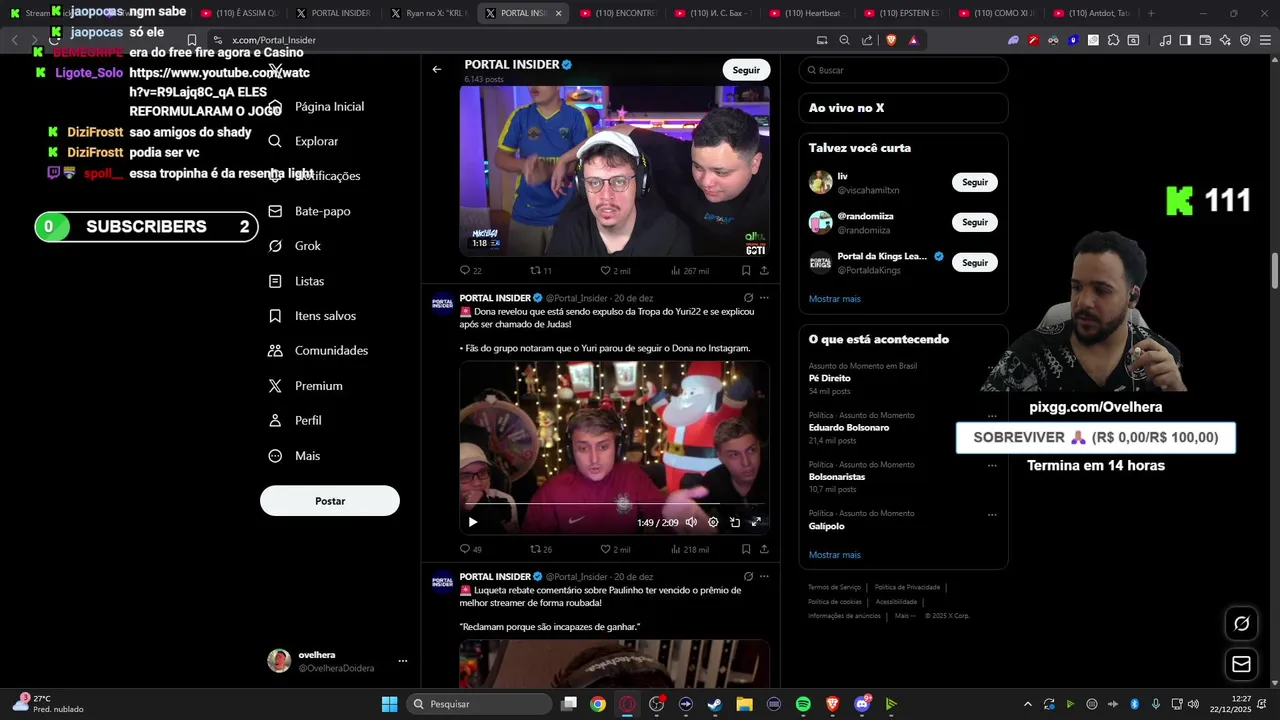Image resolution: width=1280 pixels, height=720 pixels.
Task: Bookmark the Dona post
Action: [746, 549]
